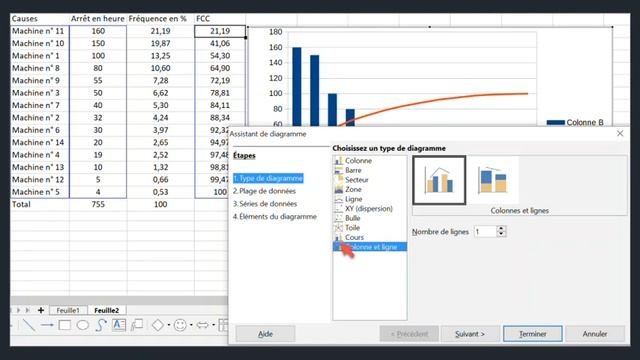
Task: Open Block Arrows dropdown arrow
Action: 213,325
